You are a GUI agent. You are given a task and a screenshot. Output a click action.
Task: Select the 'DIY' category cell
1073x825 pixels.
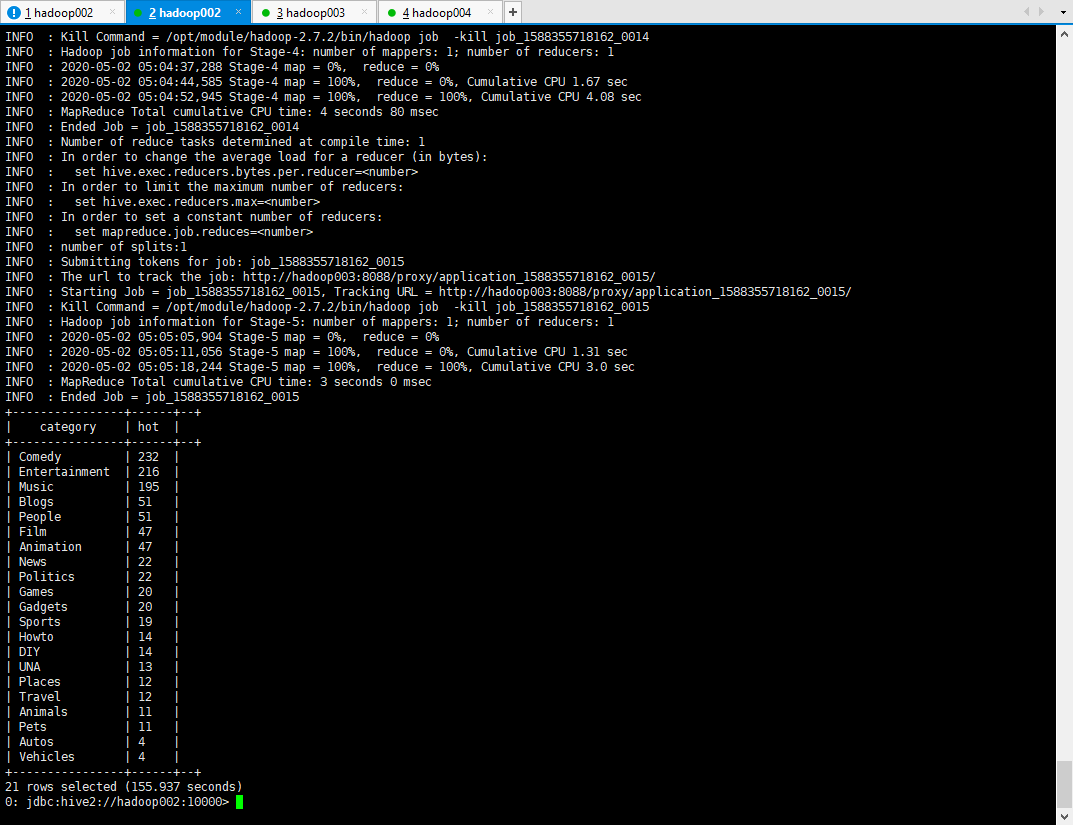click(x=29, y=653)
